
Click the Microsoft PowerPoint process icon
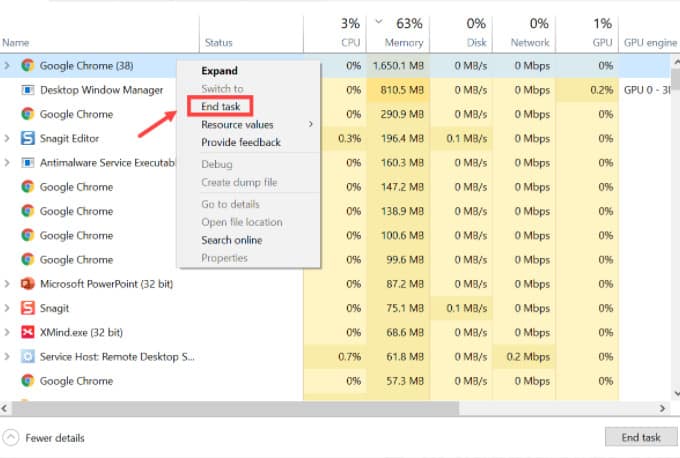tap(28, 284)
